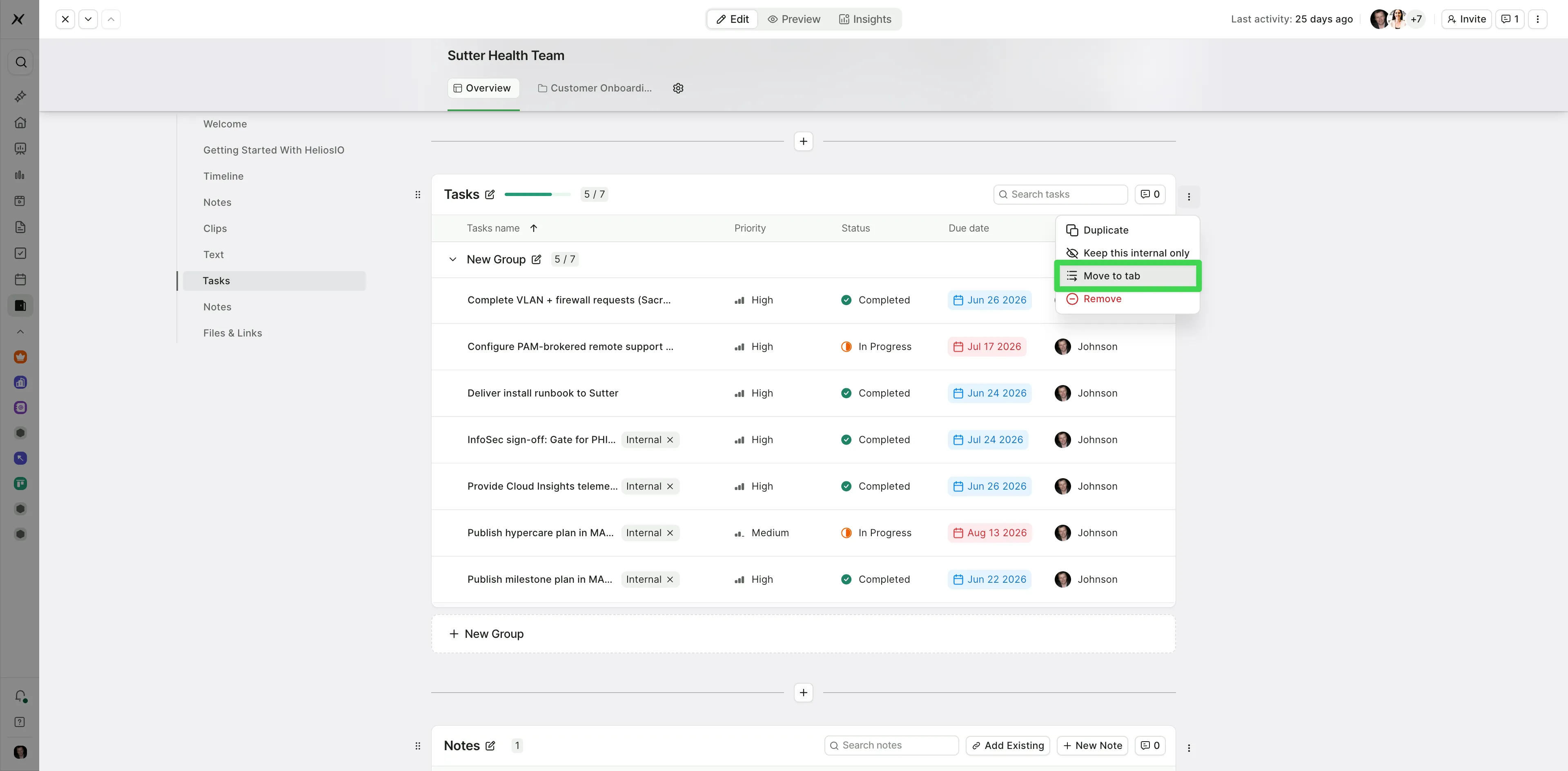Image resolution: width=1568 pixels, height=771 pixels.
Task: Edit the Tasks block title pencil icon
Action: [490, 195]
